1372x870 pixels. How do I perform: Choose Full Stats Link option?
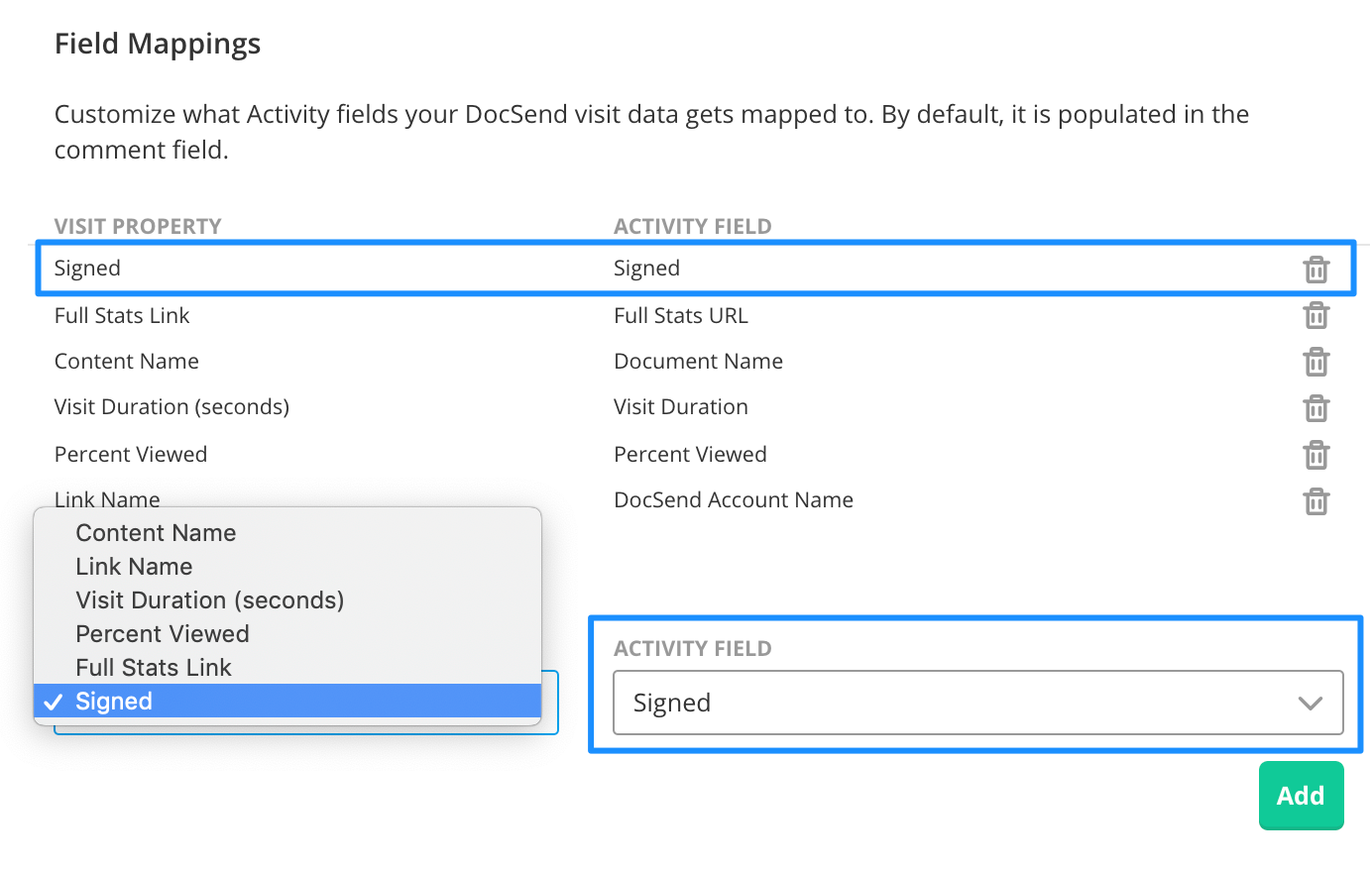(x=287, y=668)
